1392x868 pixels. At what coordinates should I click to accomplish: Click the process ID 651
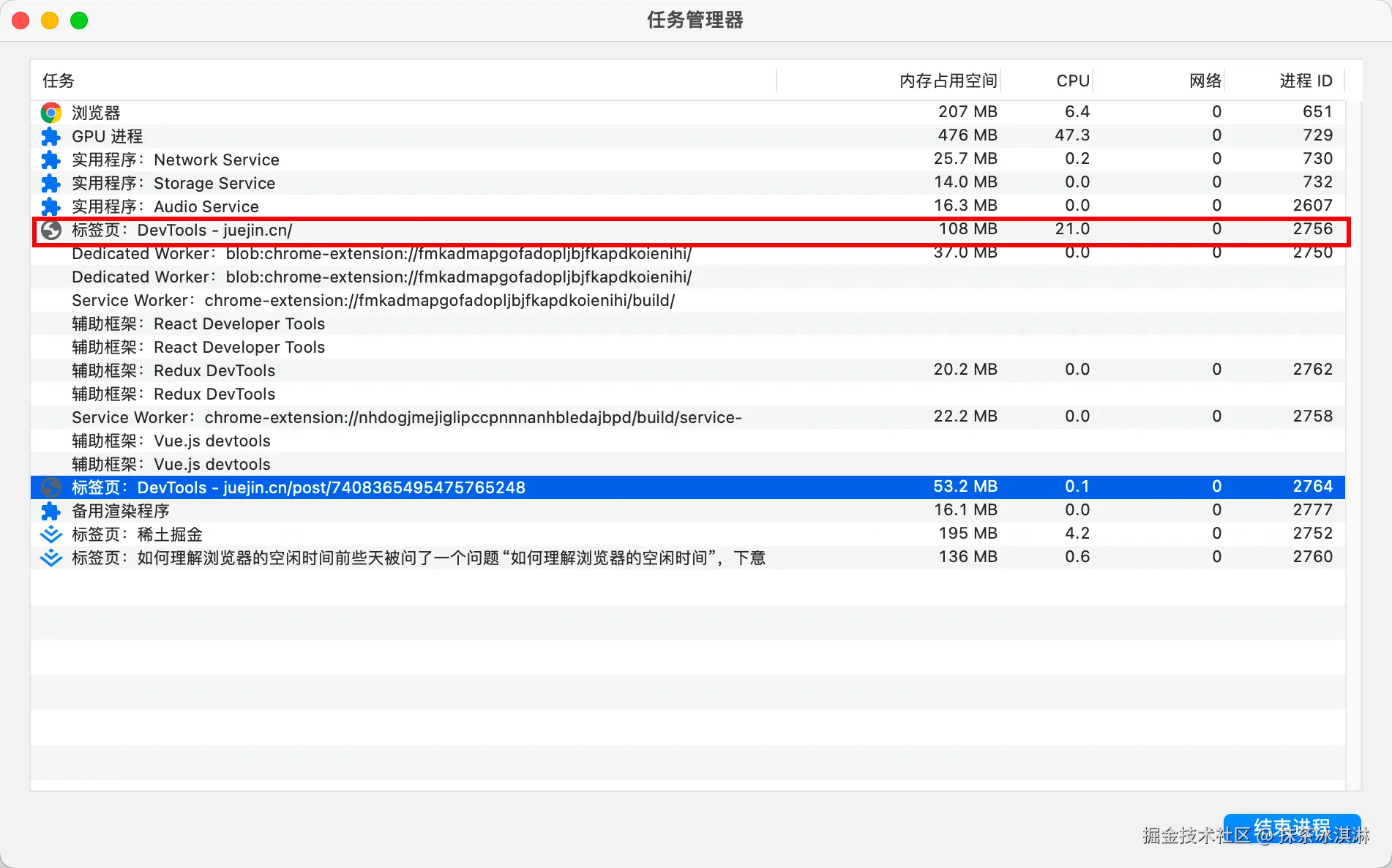click(1317, 111)
